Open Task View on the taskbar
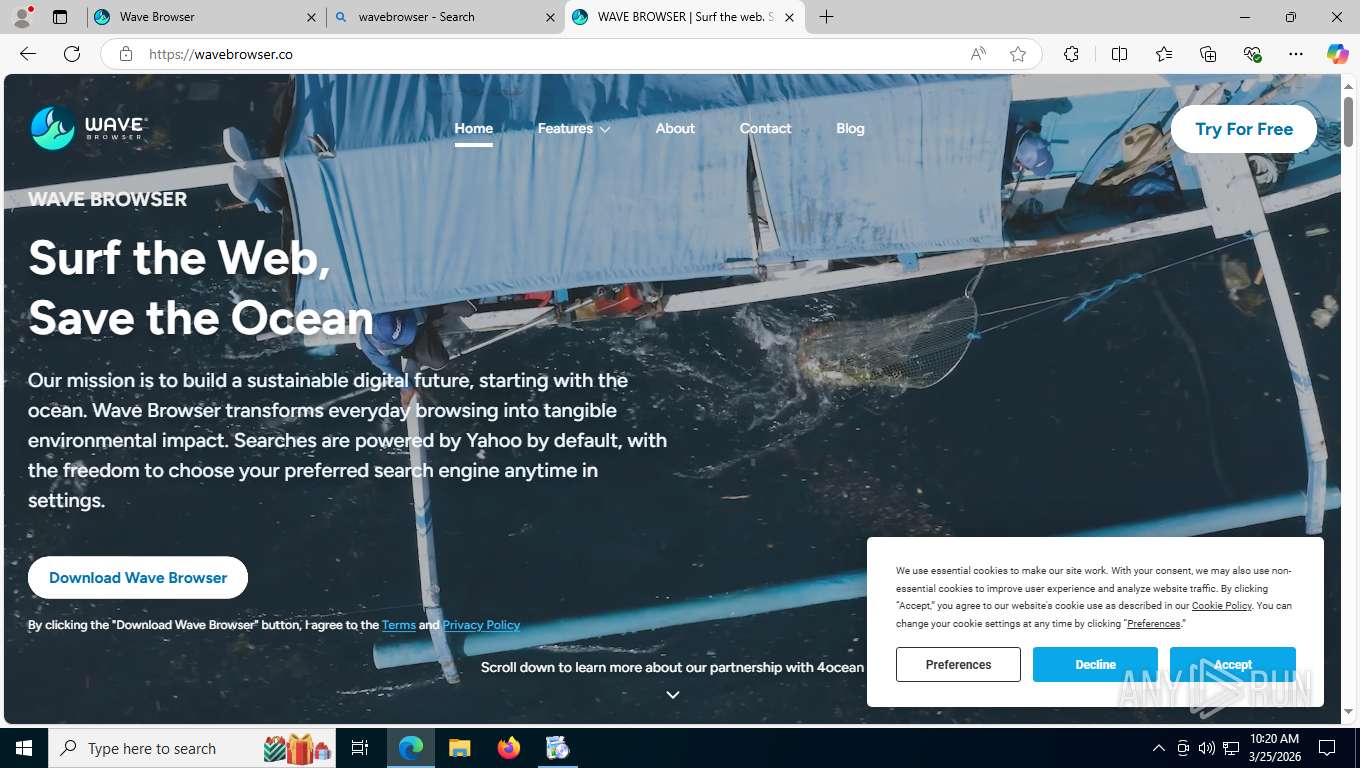Viewport: 1360px width, 768px height. point(360,748)
